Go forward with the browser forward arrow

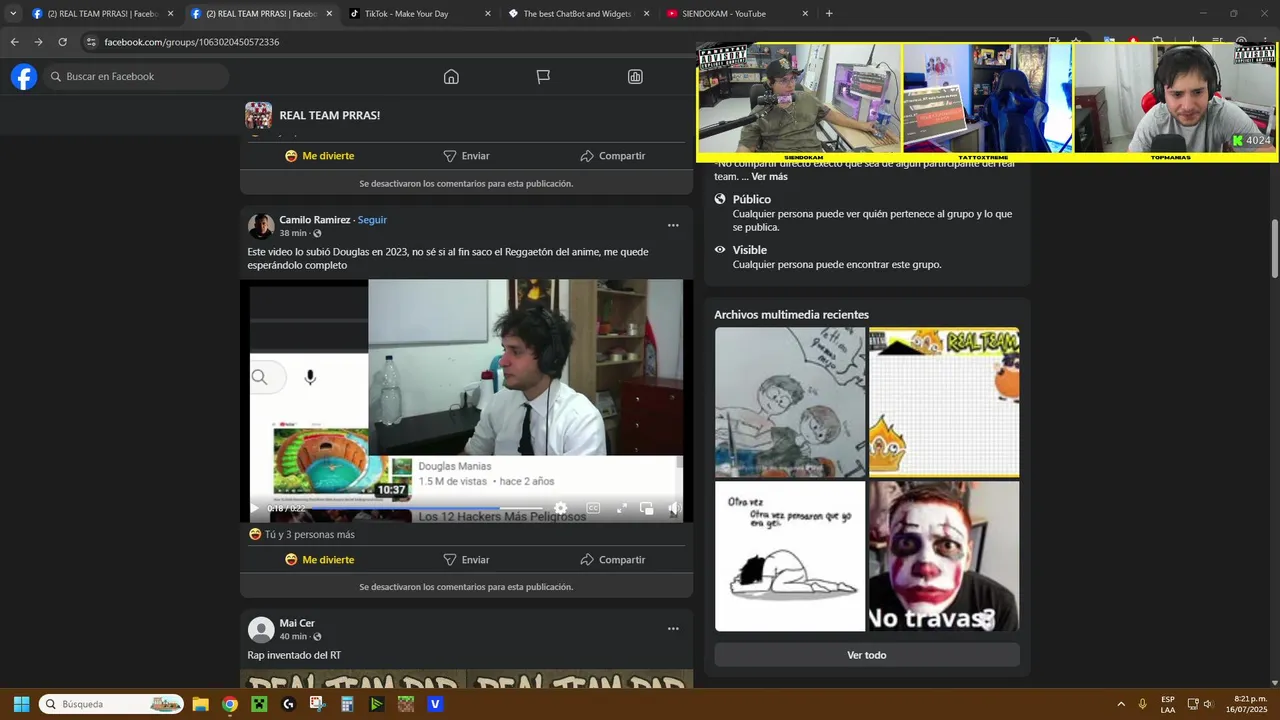[38, 42]
